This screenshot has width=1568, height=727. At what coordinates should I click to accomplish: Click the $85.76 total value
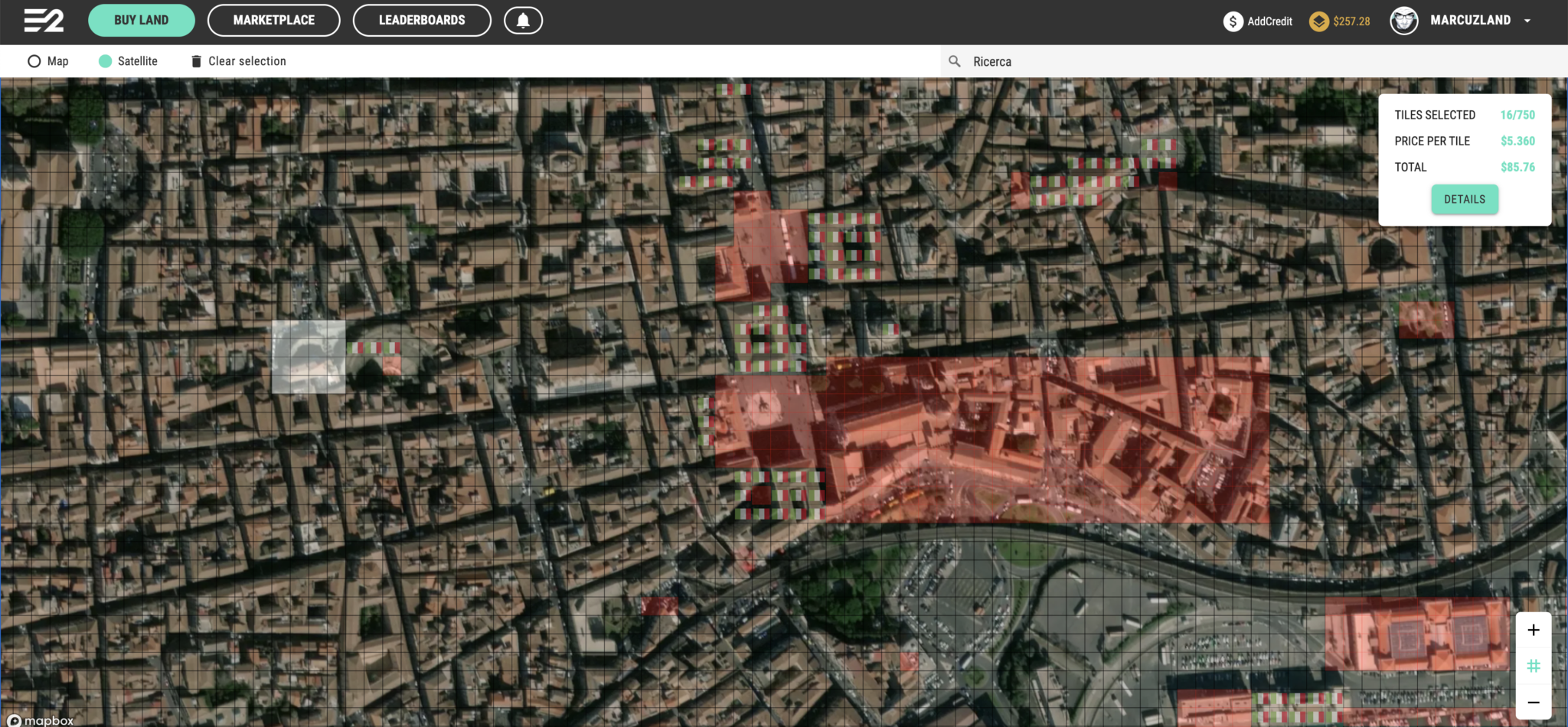point(1517,167)
